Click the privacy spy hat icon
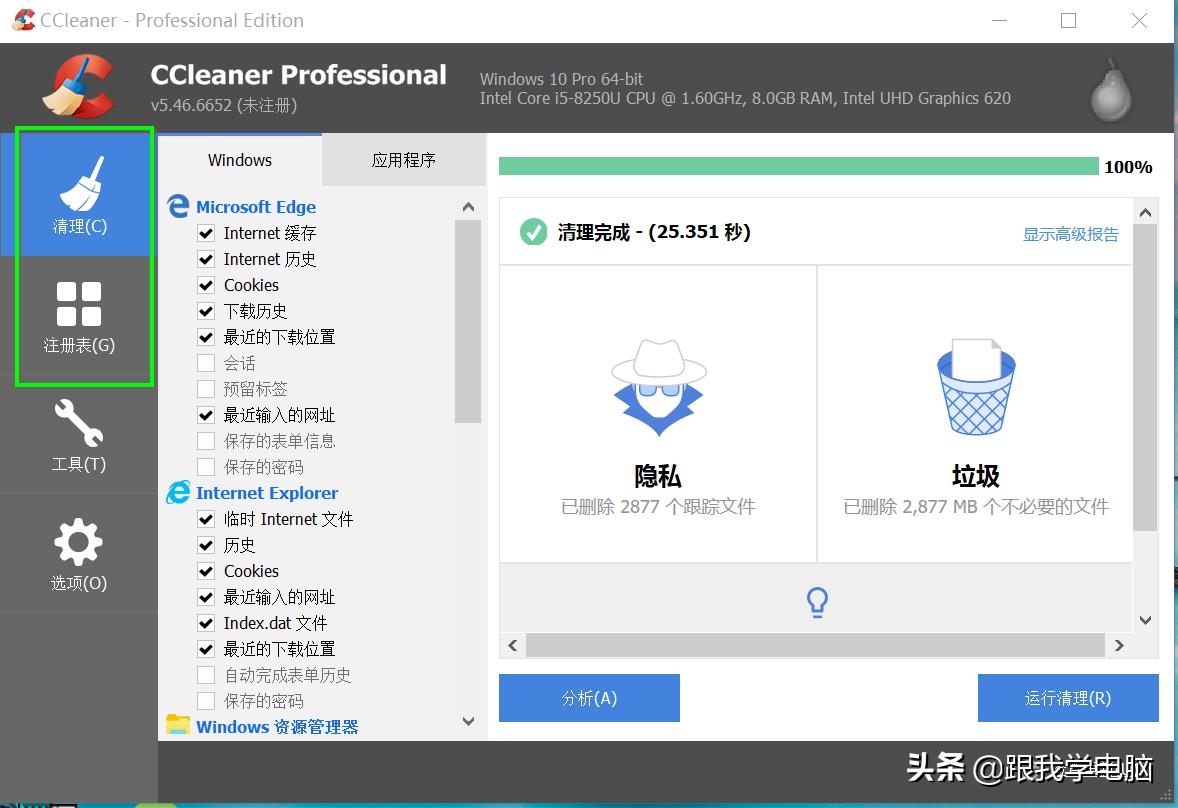The height and width of the screenshot is (808, 1178). [x=657, y=388]
